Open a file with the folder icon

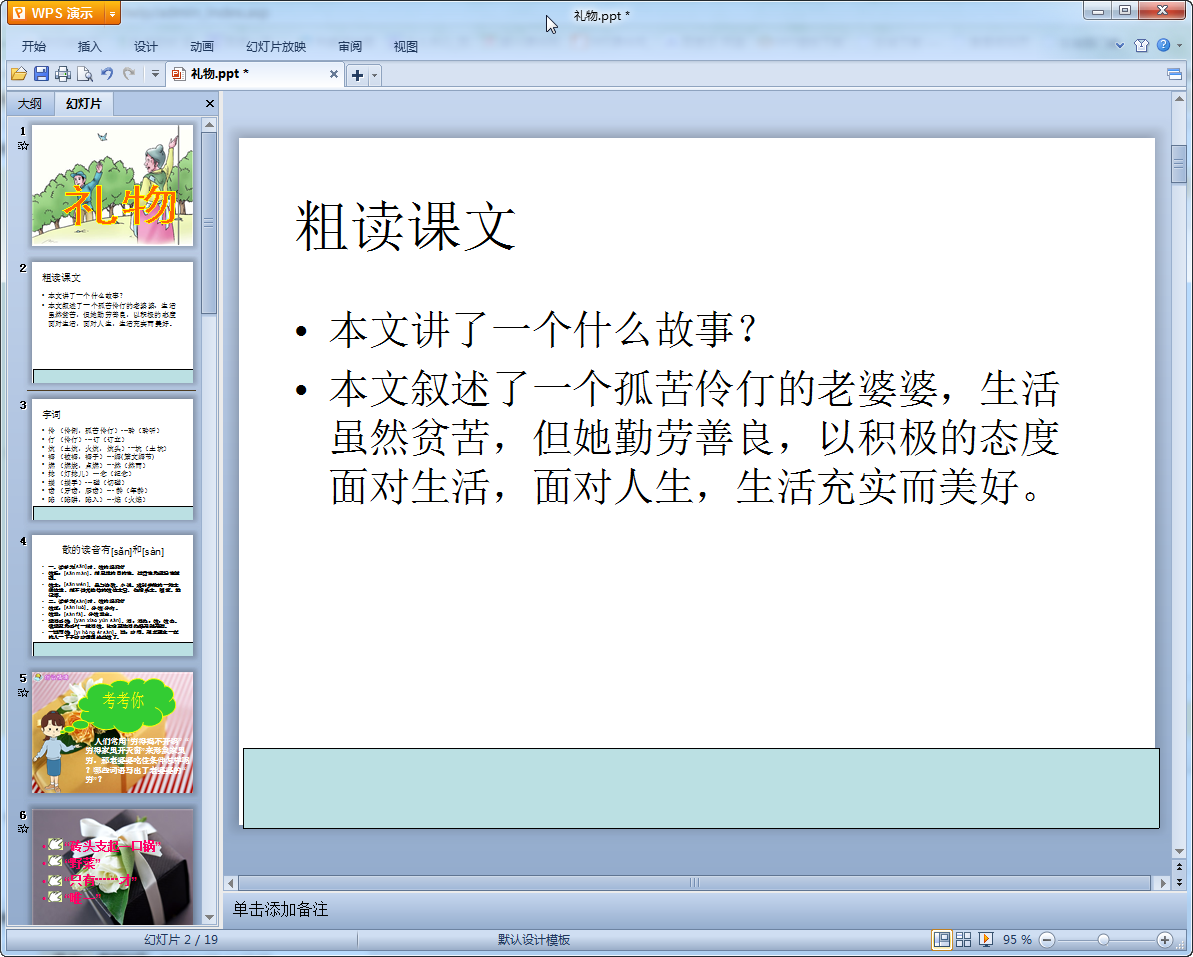pyautogui.click(x=19, y=74)
